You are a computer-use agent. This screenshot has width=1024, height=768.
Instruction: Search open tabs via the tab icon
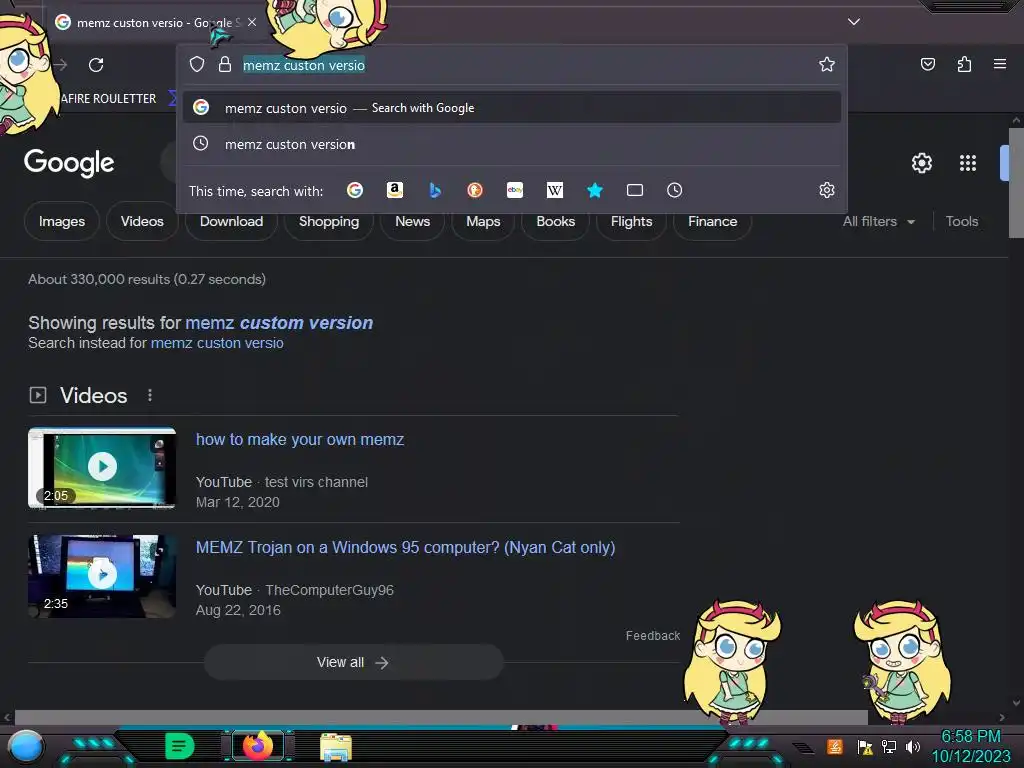(635, 190)
